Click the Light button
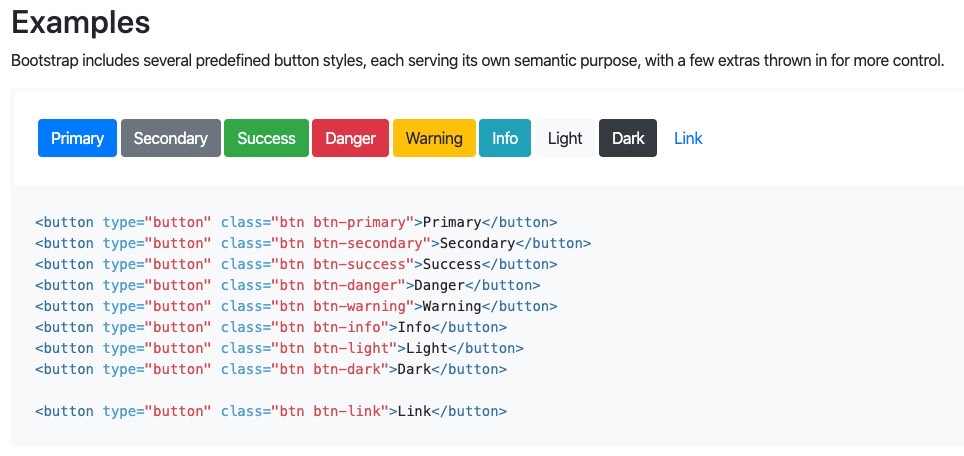The image size is (964, 456). click(x=565, y=138)
